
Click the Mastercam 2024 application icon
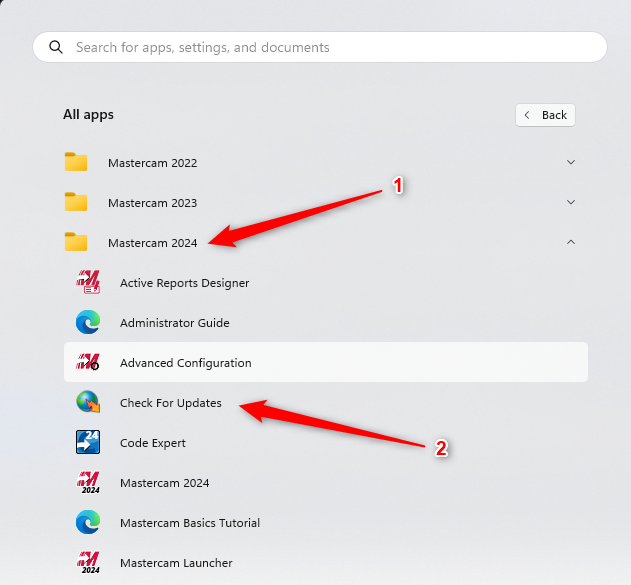88,482
